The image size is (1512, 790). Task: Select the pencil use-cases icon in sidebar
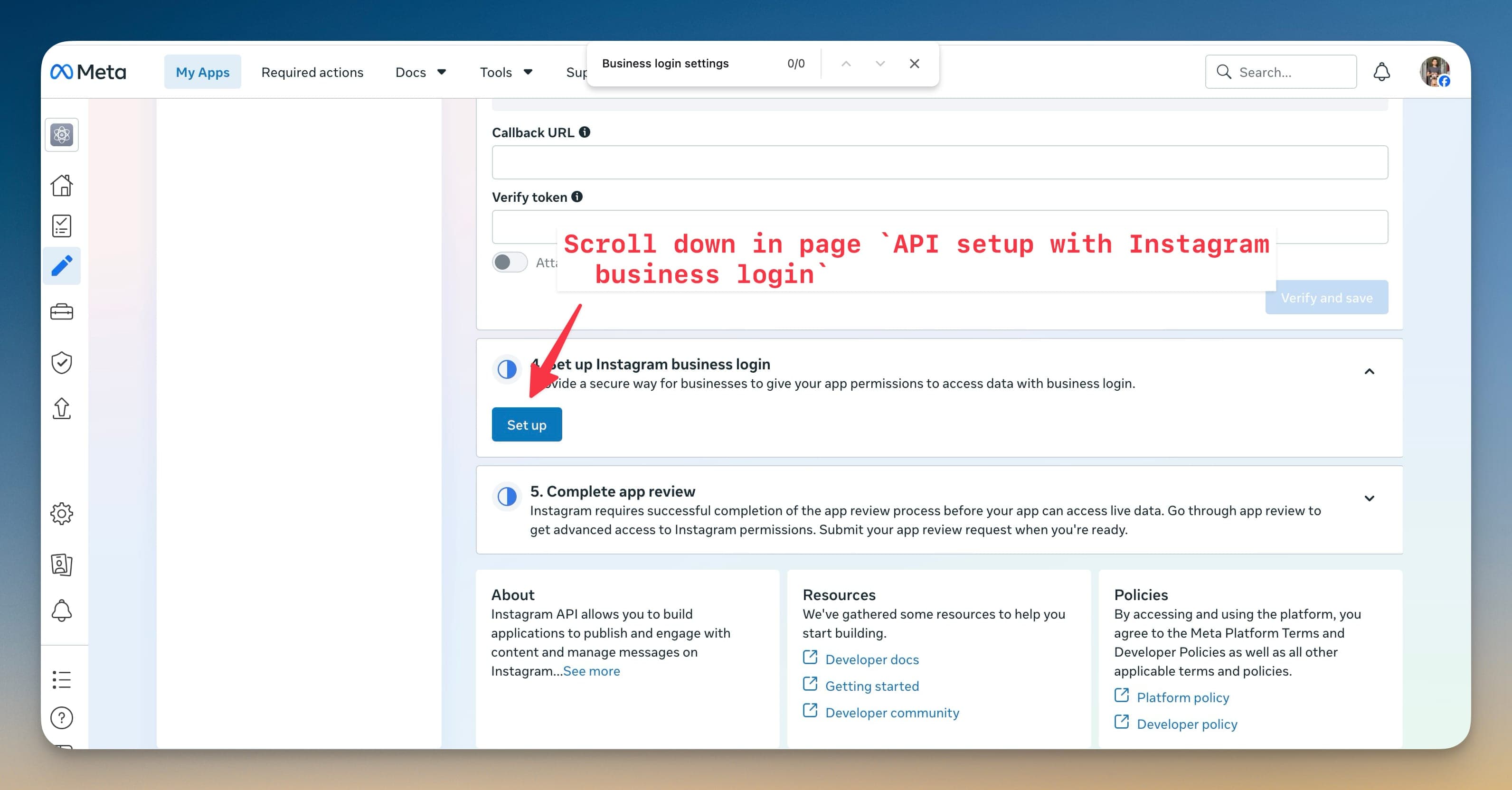pos(62,266)
